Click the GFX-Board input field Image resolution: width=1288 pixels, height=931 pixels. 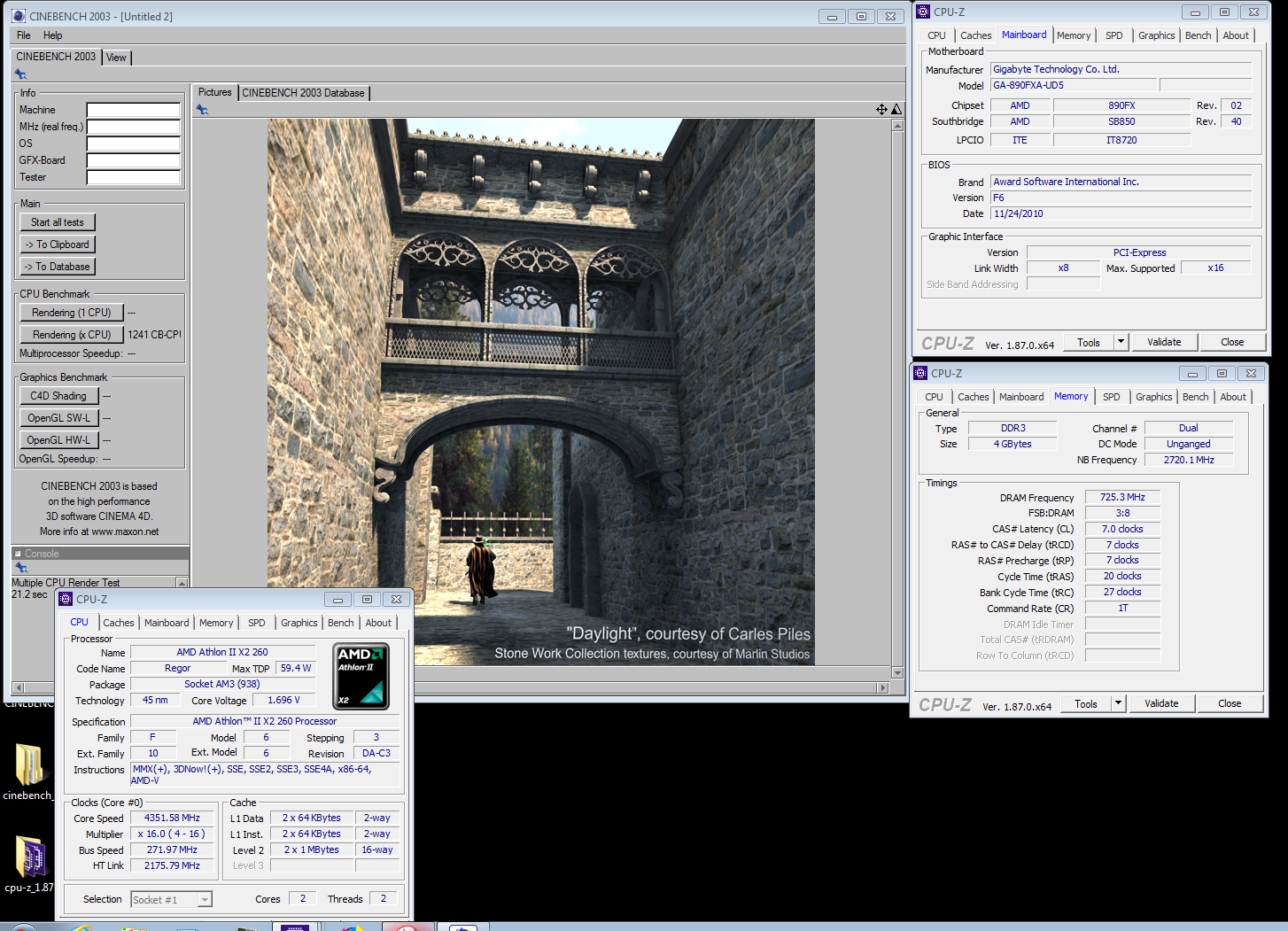tap(133, 160)
